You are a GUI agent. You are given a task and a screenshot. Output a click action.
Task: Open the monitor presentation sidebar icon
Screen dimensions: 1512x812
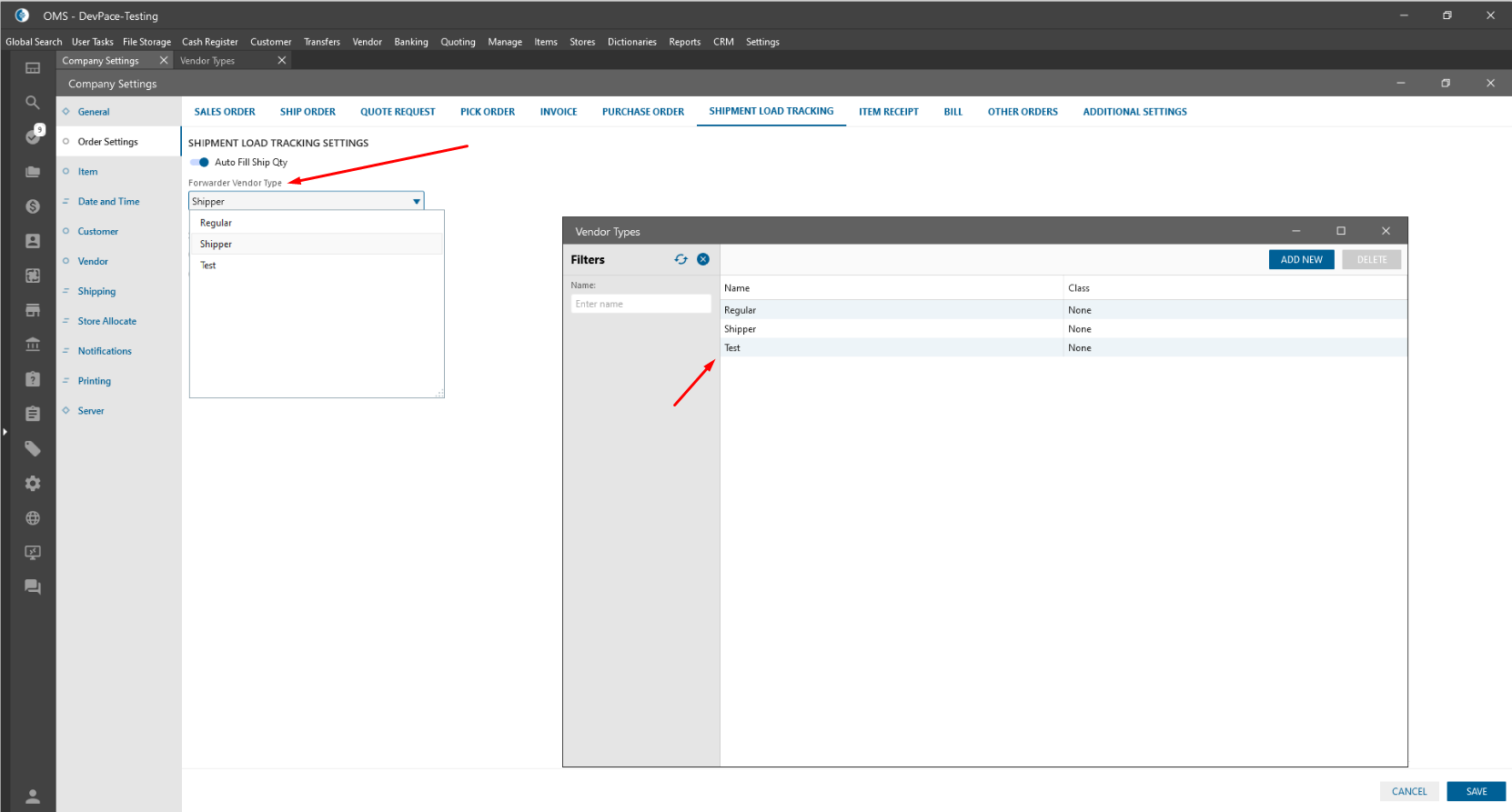33,552
